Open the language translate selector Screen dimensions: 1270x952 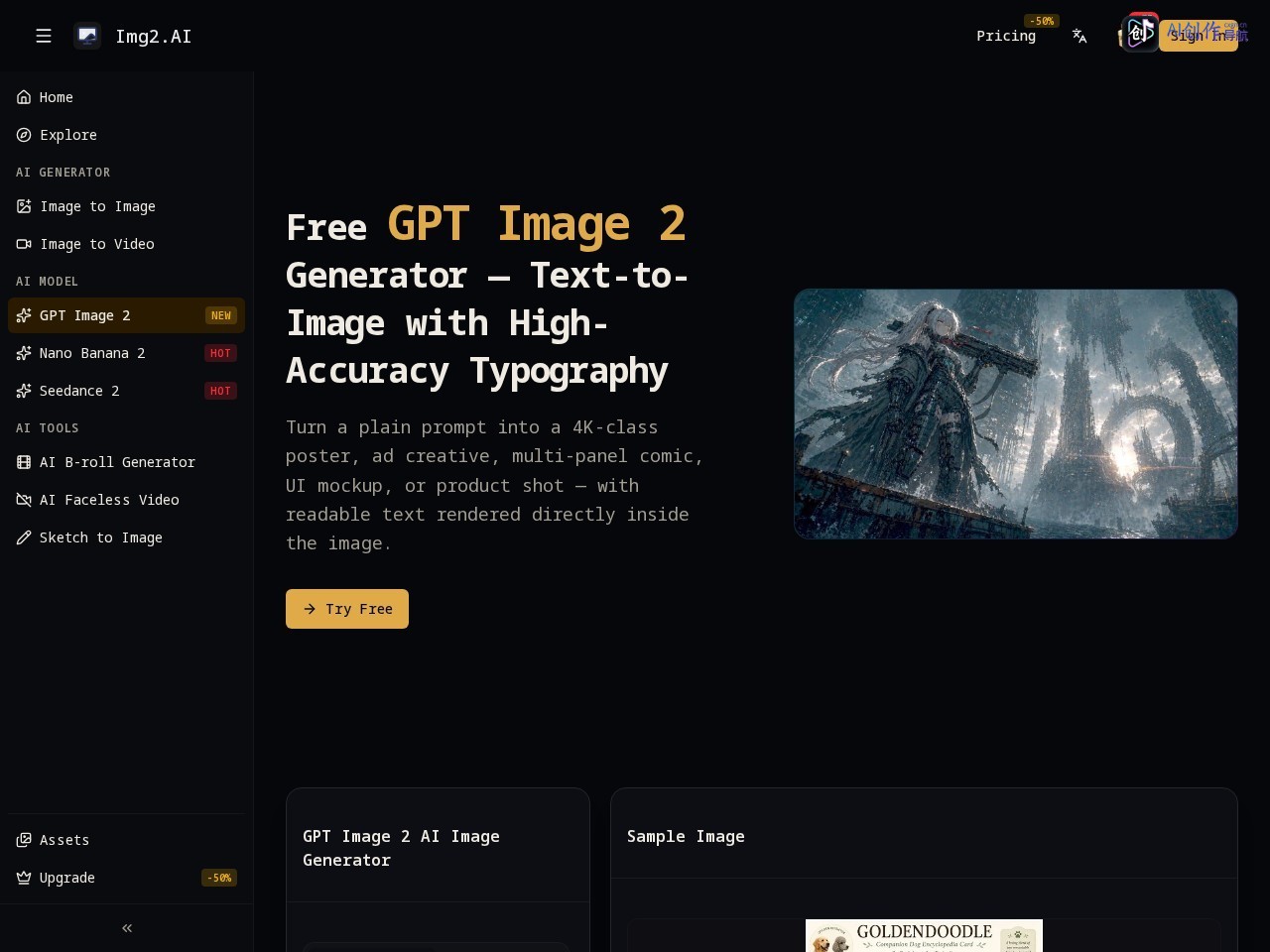pos(1079,36)
